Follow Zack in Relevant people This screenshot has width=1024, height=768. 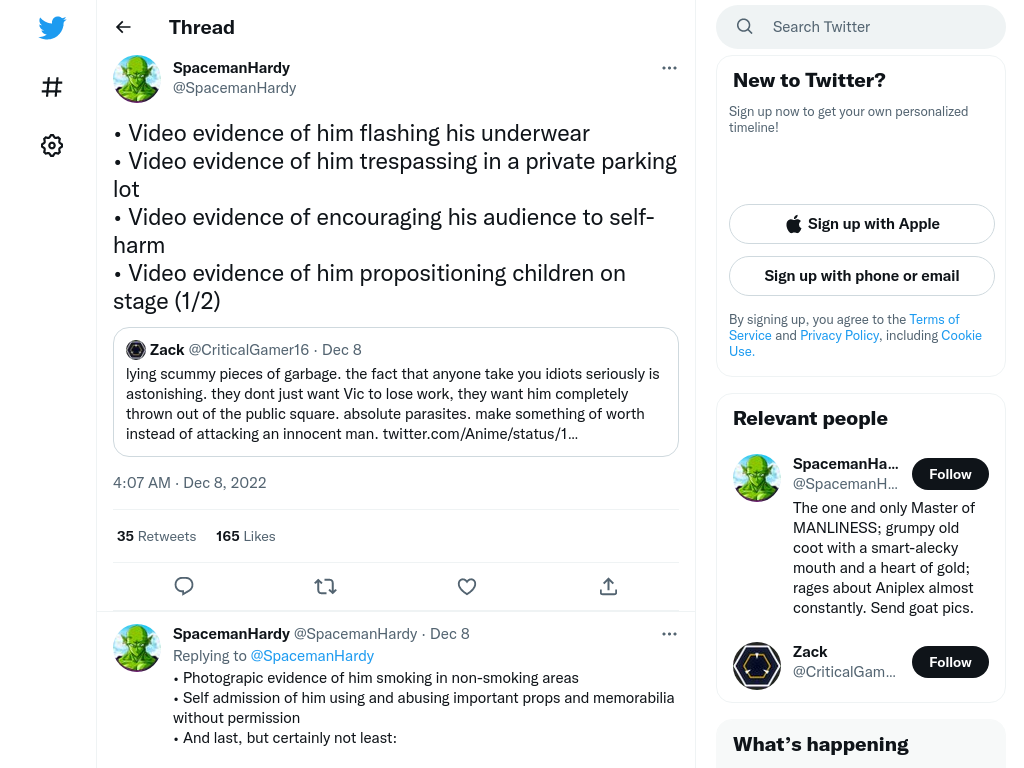pos(950,662)
